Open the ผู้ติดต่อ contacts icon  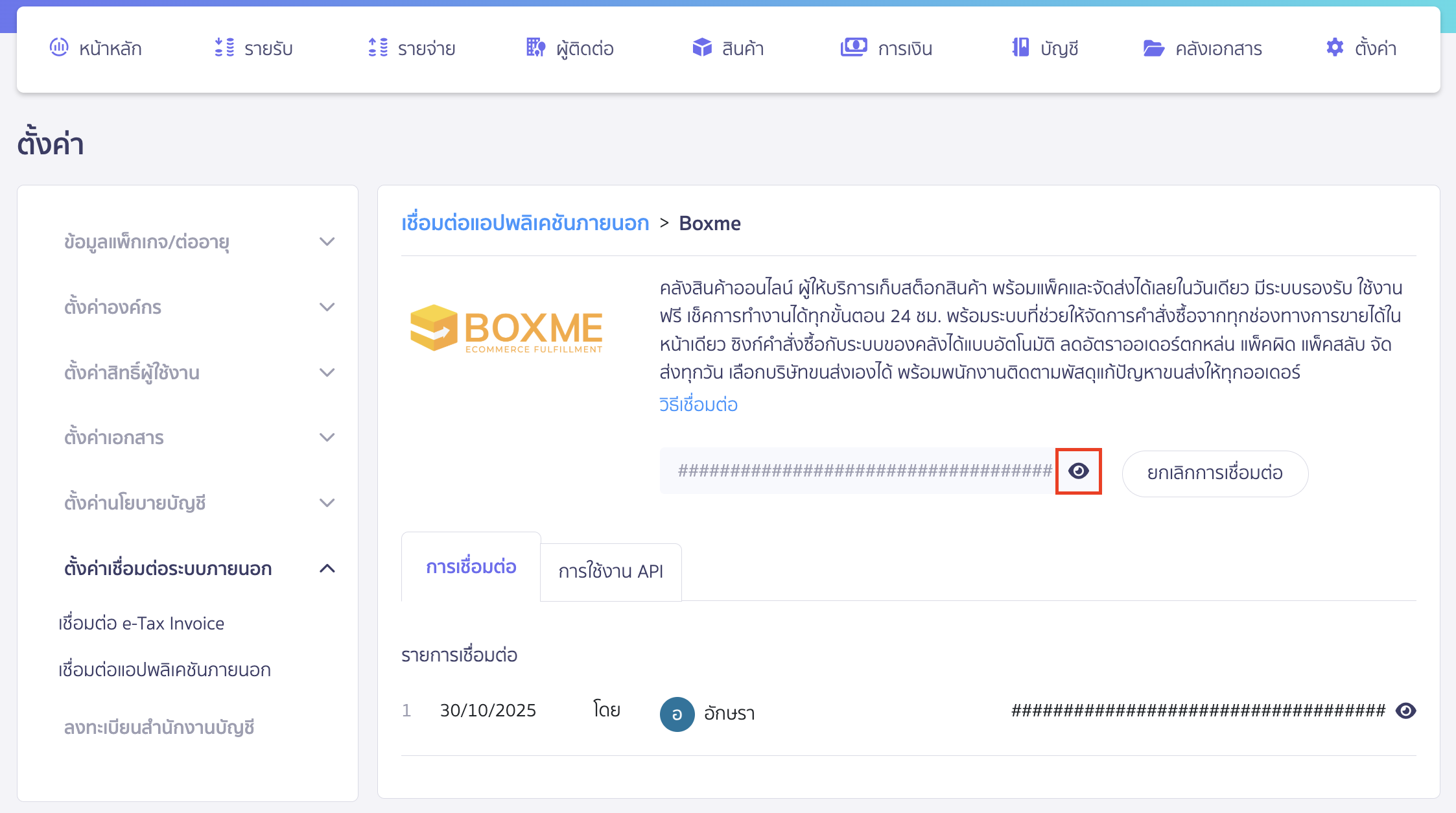point(534,47)
